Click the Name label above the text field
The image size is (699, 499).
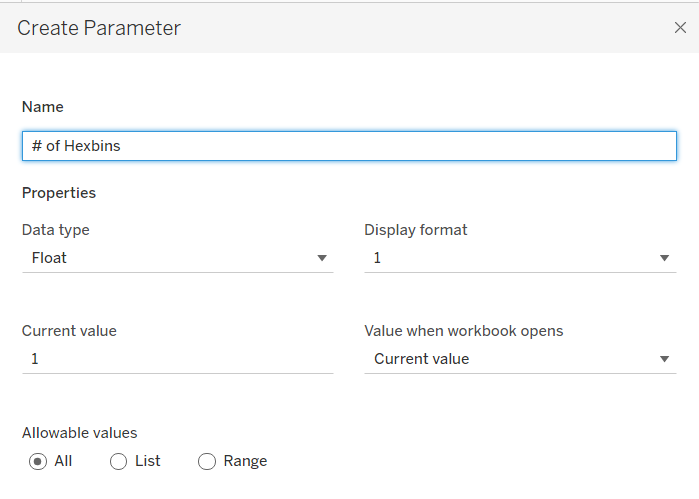(42, 107)
